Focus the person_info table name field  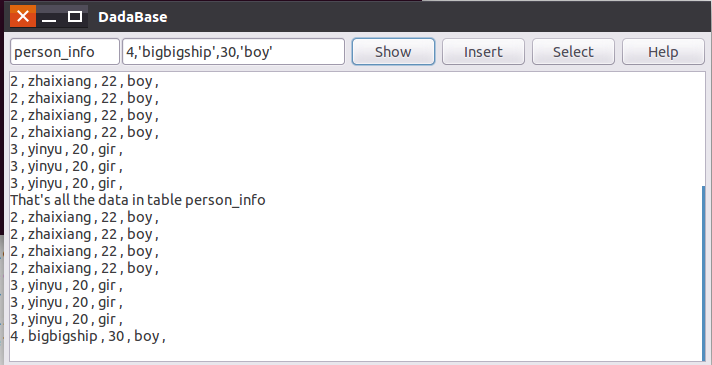pyautogui.click(x=65, y=52)
